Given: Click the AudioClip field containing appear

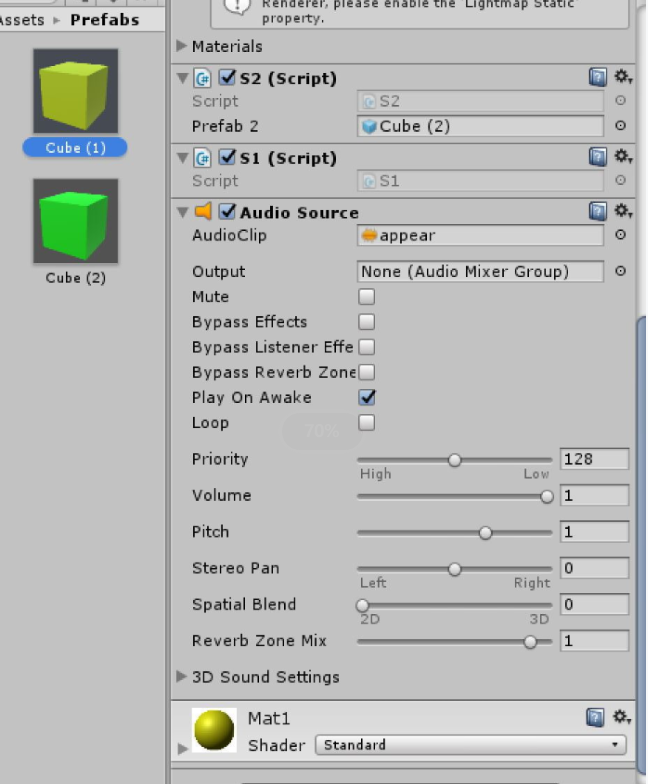Looking at the screenshot, I should pyautogui.click(x=480, y=235).
